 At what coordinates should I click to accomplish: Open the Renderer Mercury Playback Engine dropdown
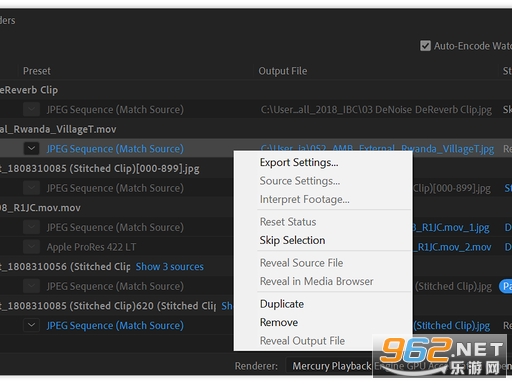398,366
